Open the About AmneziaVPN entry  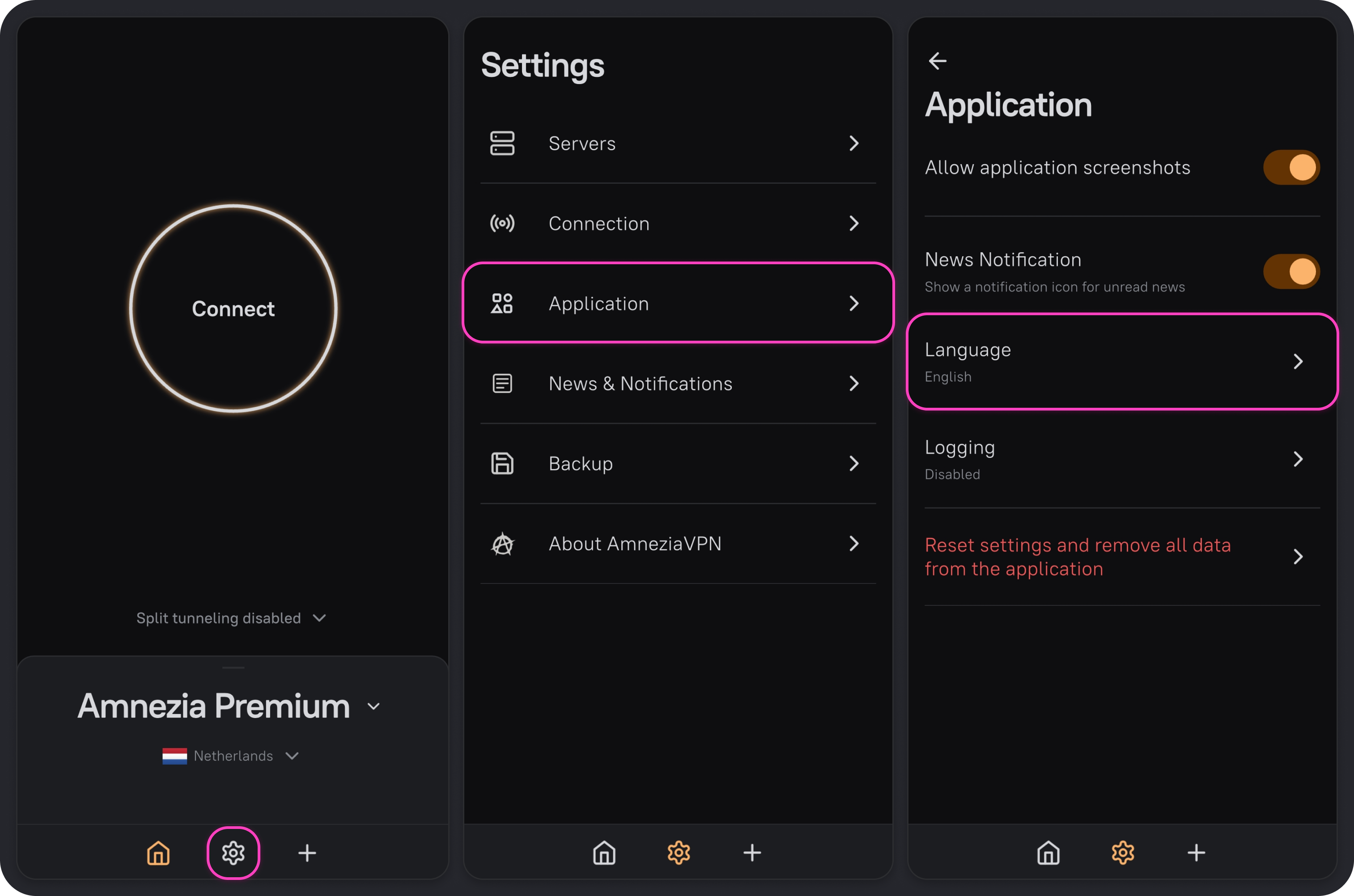[678, 543]
